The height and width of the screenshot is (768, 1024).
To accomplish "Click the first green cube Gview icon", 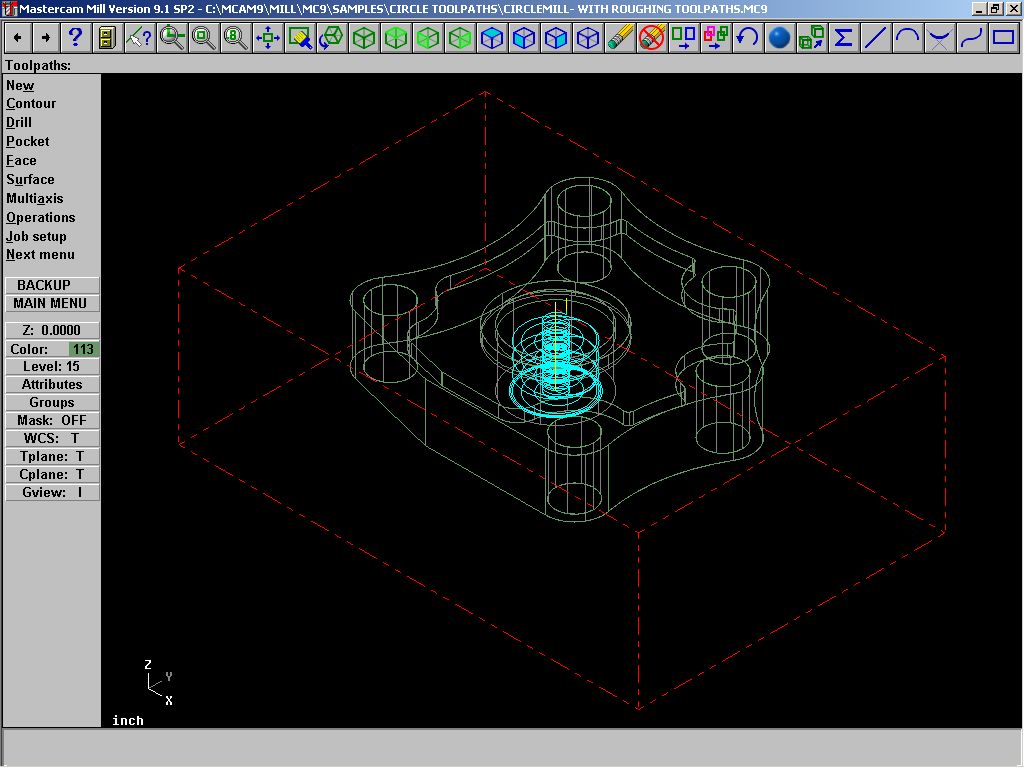I will (364, 38).
